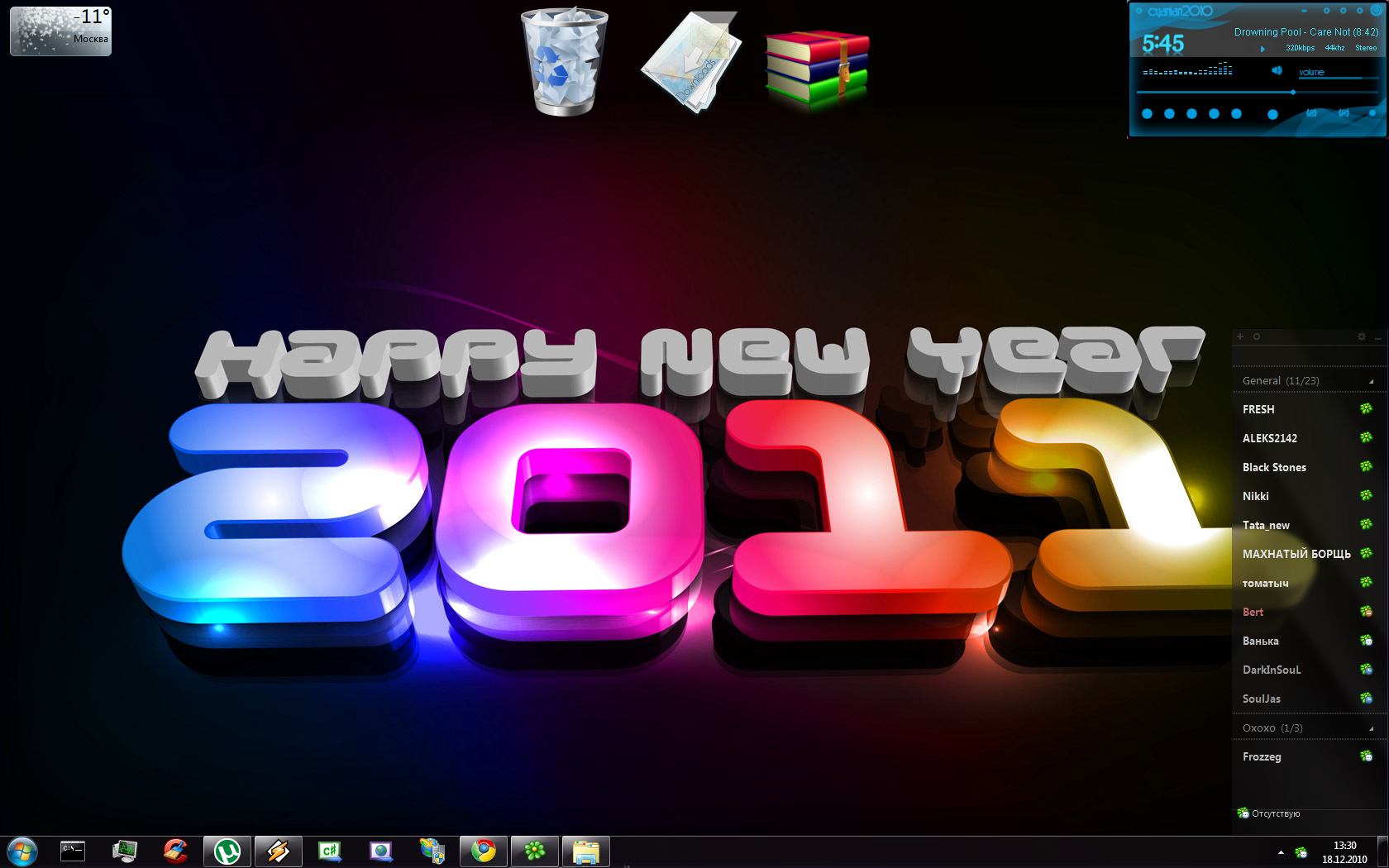The height and width of the screenshot is (868, 1389).
Task: Select contact Black Stones in the list
Action: coord(1274,467)
